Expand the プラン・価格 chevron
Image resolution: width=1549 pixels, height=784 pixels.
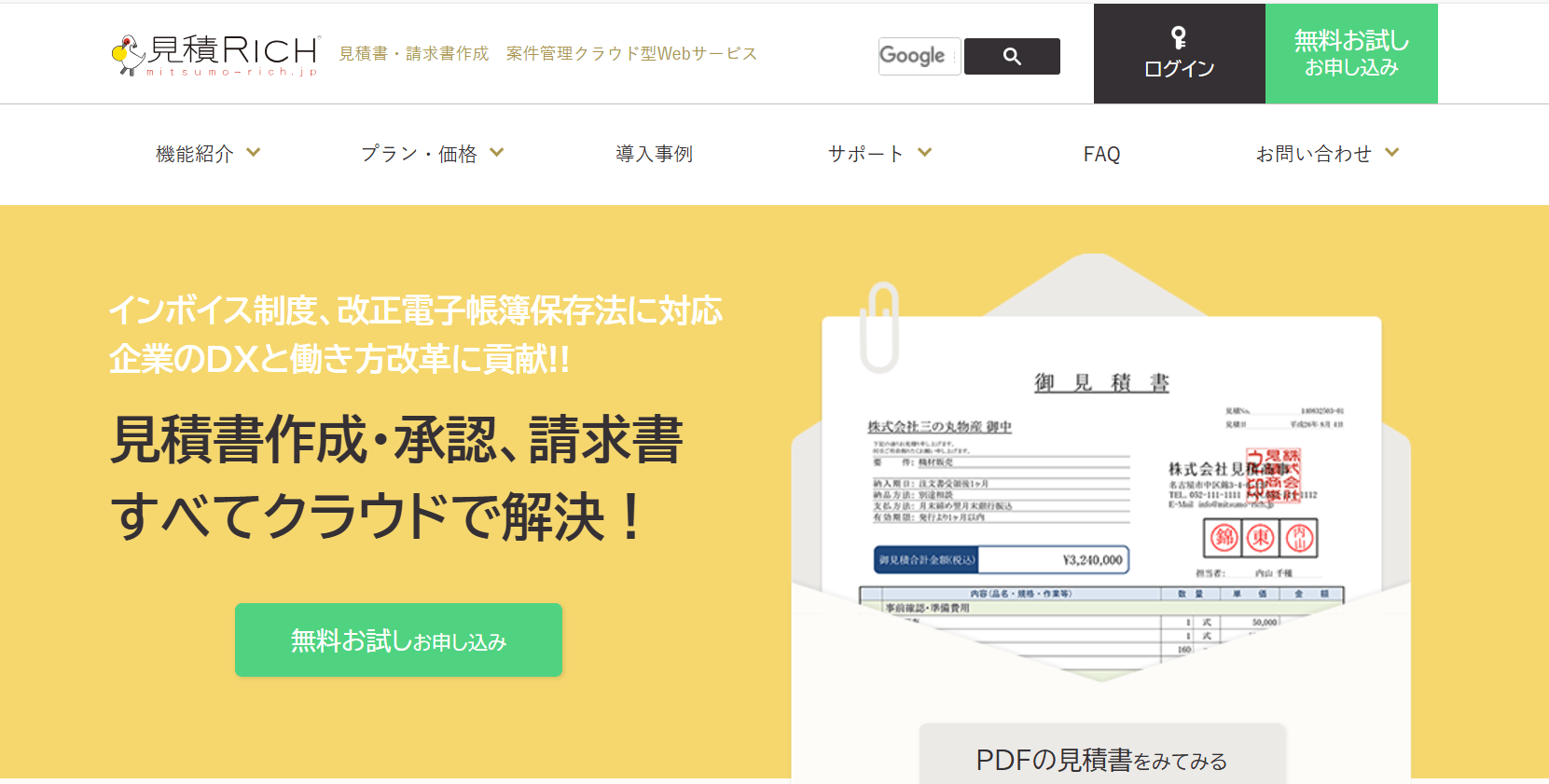[497, 153]
